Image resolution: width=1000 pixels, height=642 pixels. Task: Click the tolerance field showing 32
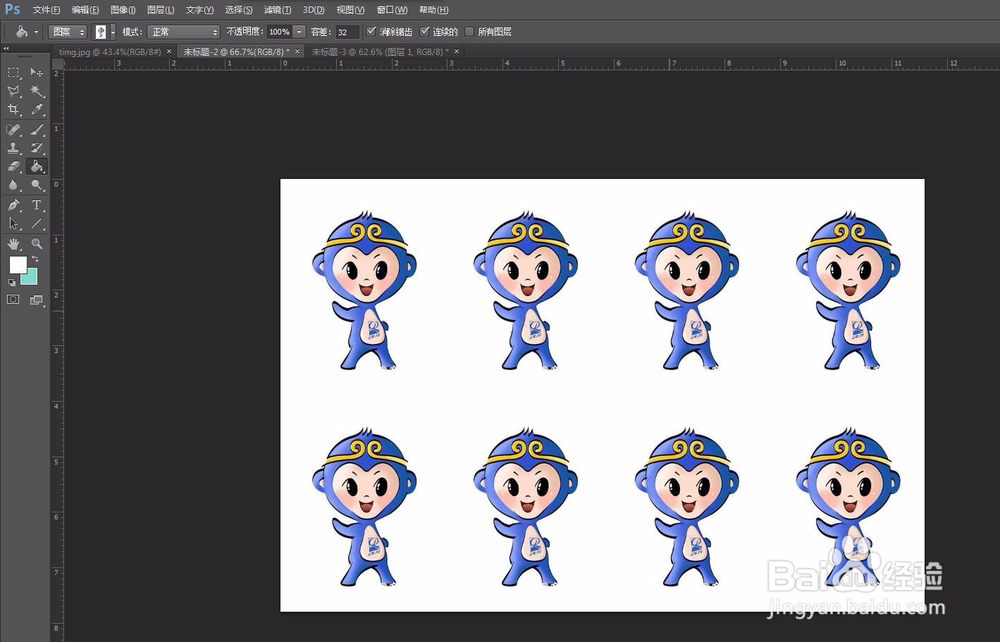click(347, 32)
